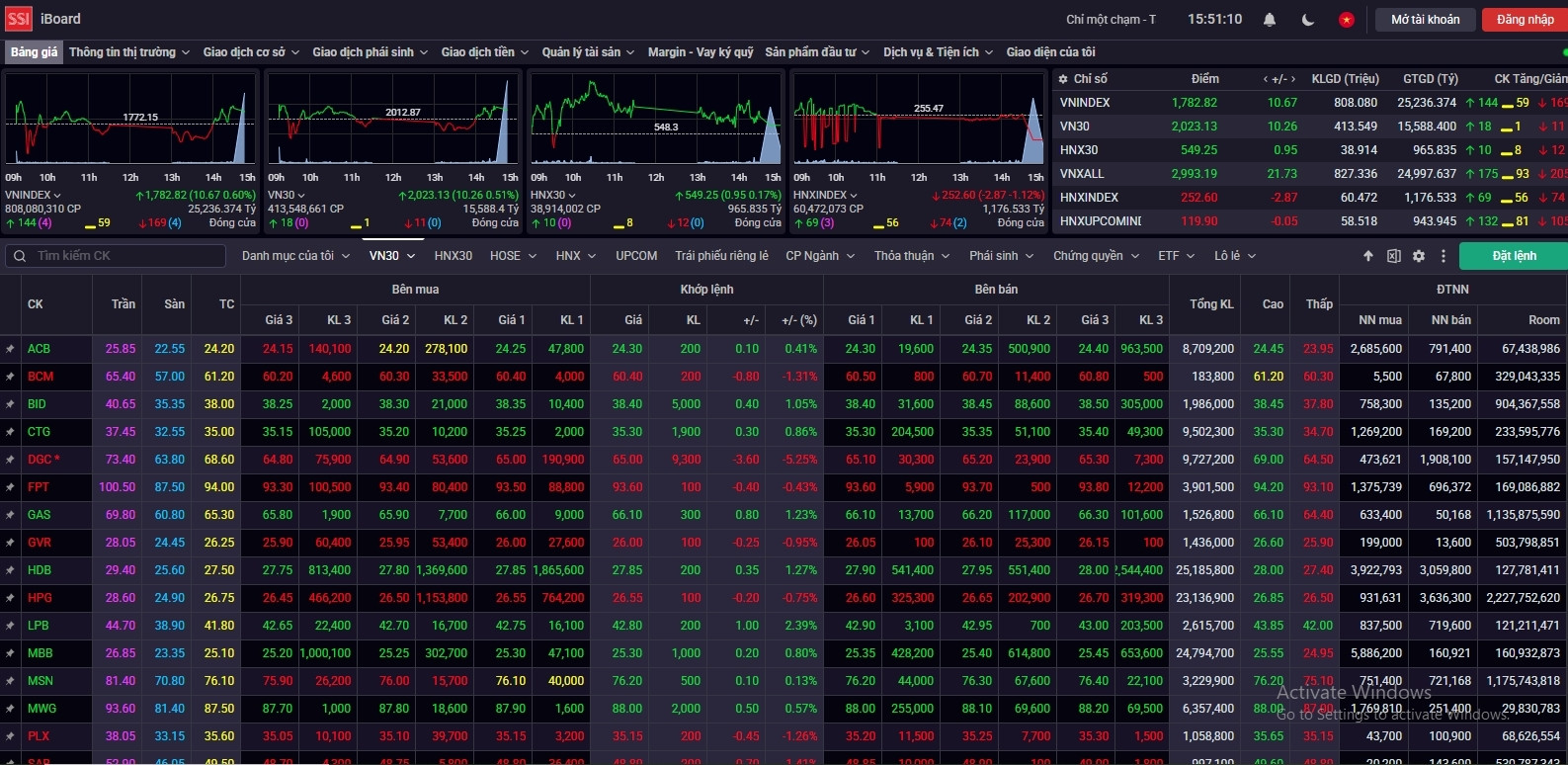
Task: Focus the Tìm kiếm CK search field
Action: click(124, 256)
